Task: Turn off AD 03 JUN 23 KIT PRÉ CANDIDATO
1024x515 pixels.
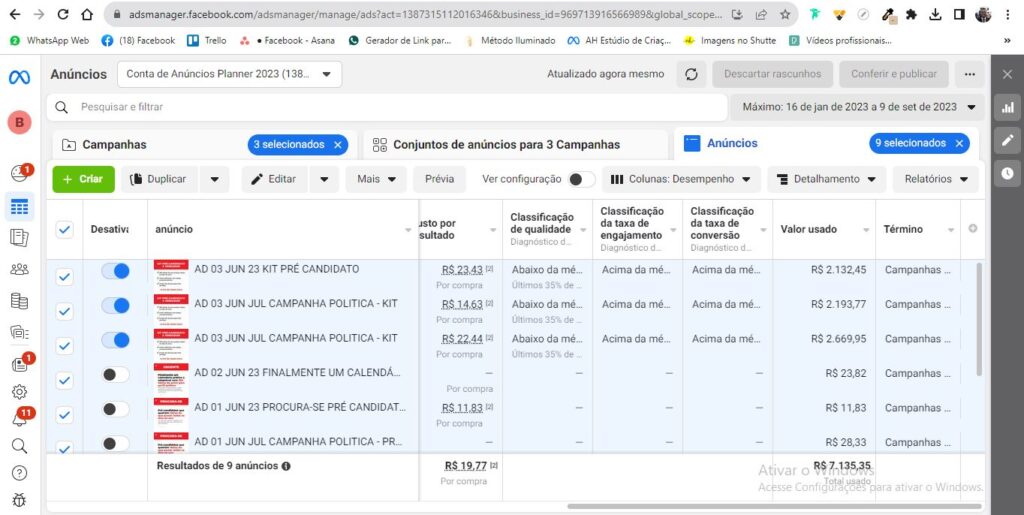Action: click(x=116, y=271)
